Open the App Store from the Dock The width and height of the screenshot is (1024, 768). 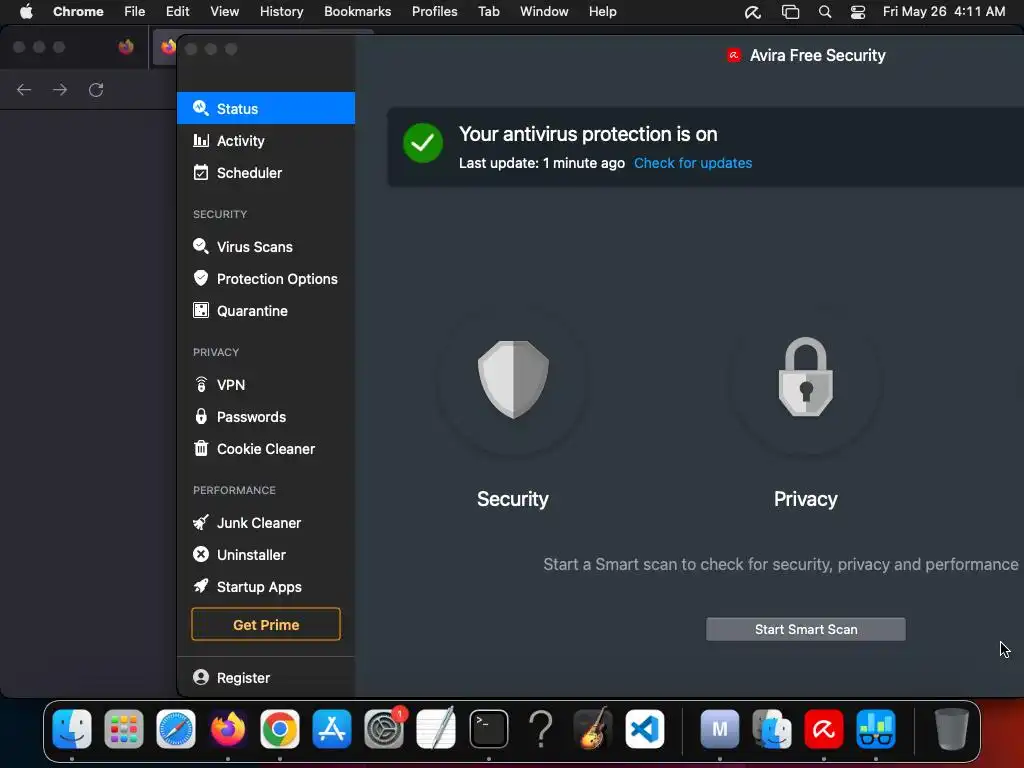pos(332,728)
